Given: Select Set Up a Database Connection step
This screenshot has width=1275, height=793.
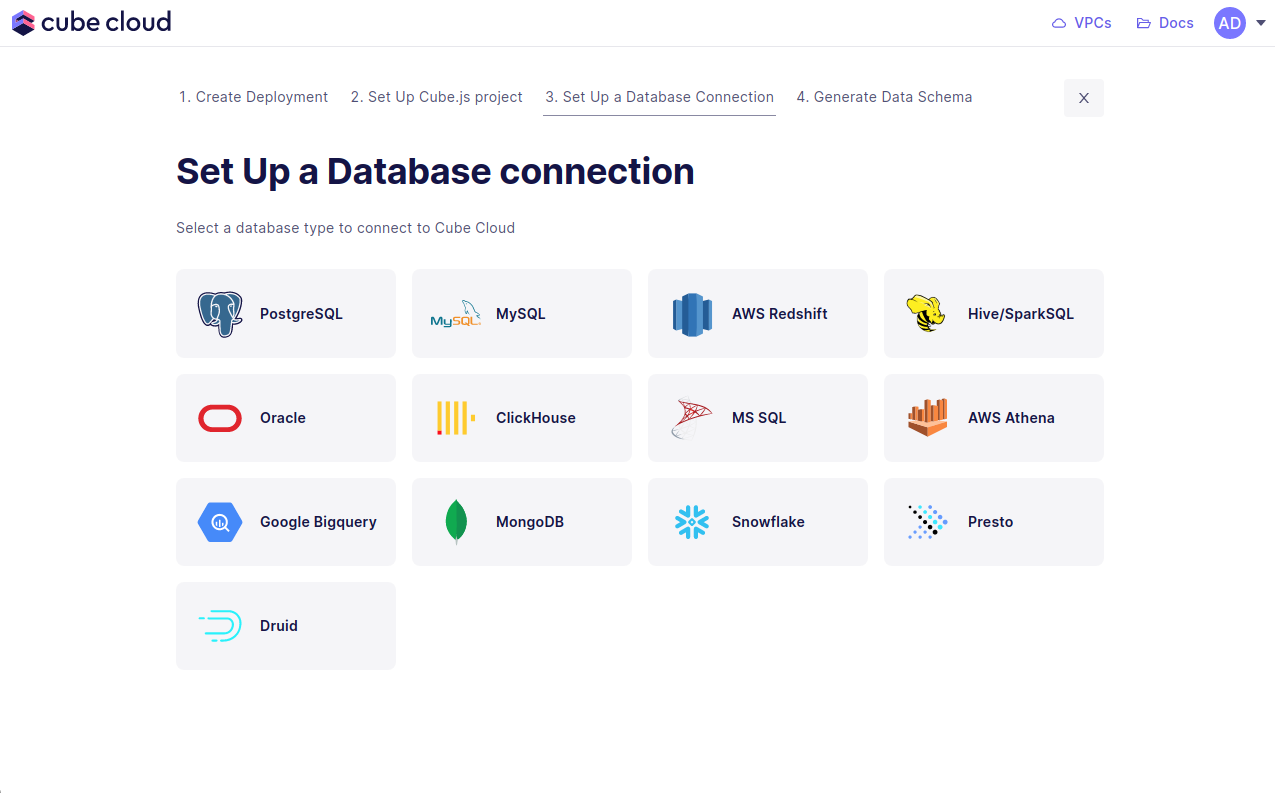Looking at the screenshot, I should [x=659, y=97].
